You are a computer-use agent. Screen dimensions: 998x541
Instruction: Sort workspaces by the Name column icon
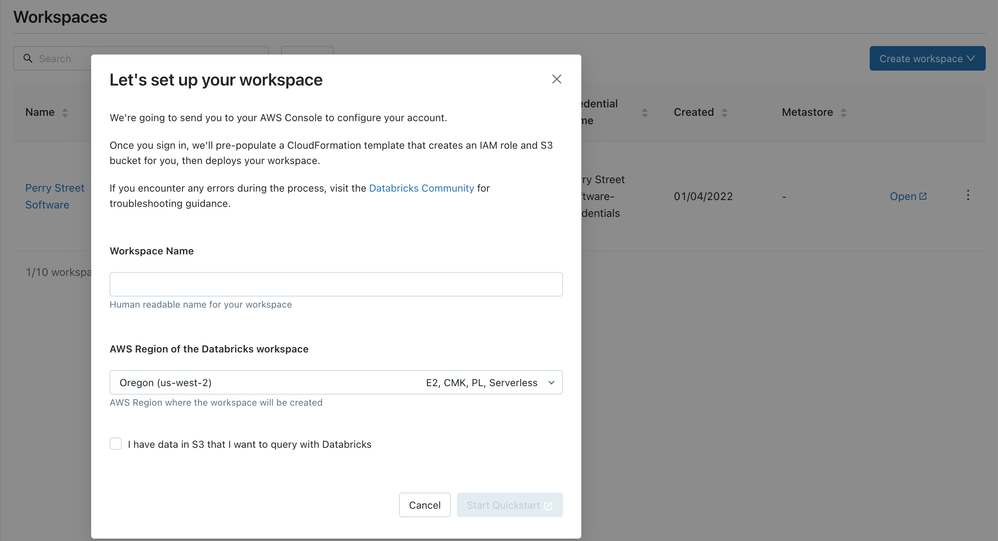tap(65, 113)
